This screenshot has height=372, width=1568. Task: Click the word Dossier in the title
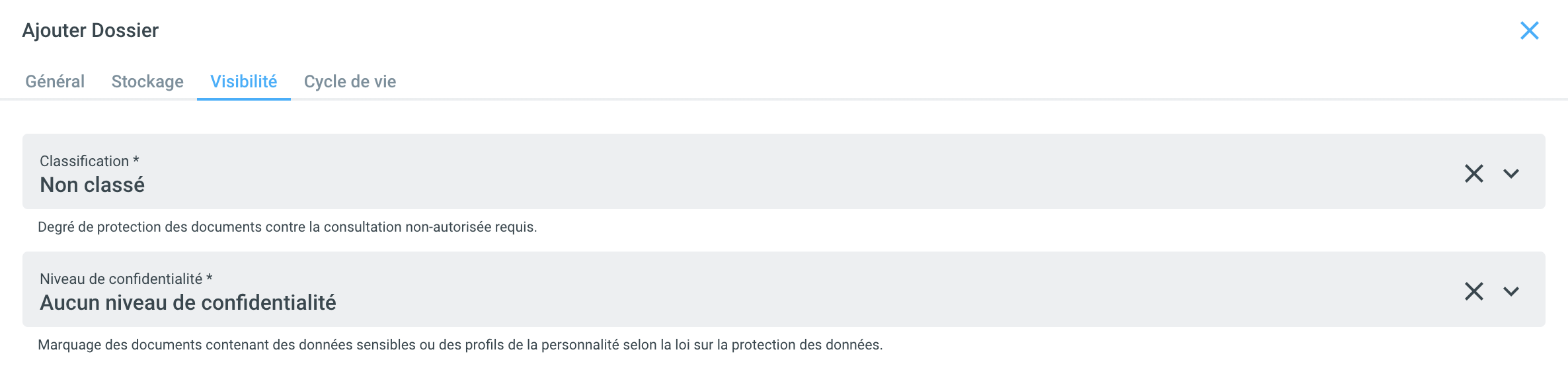pos(125,30)
